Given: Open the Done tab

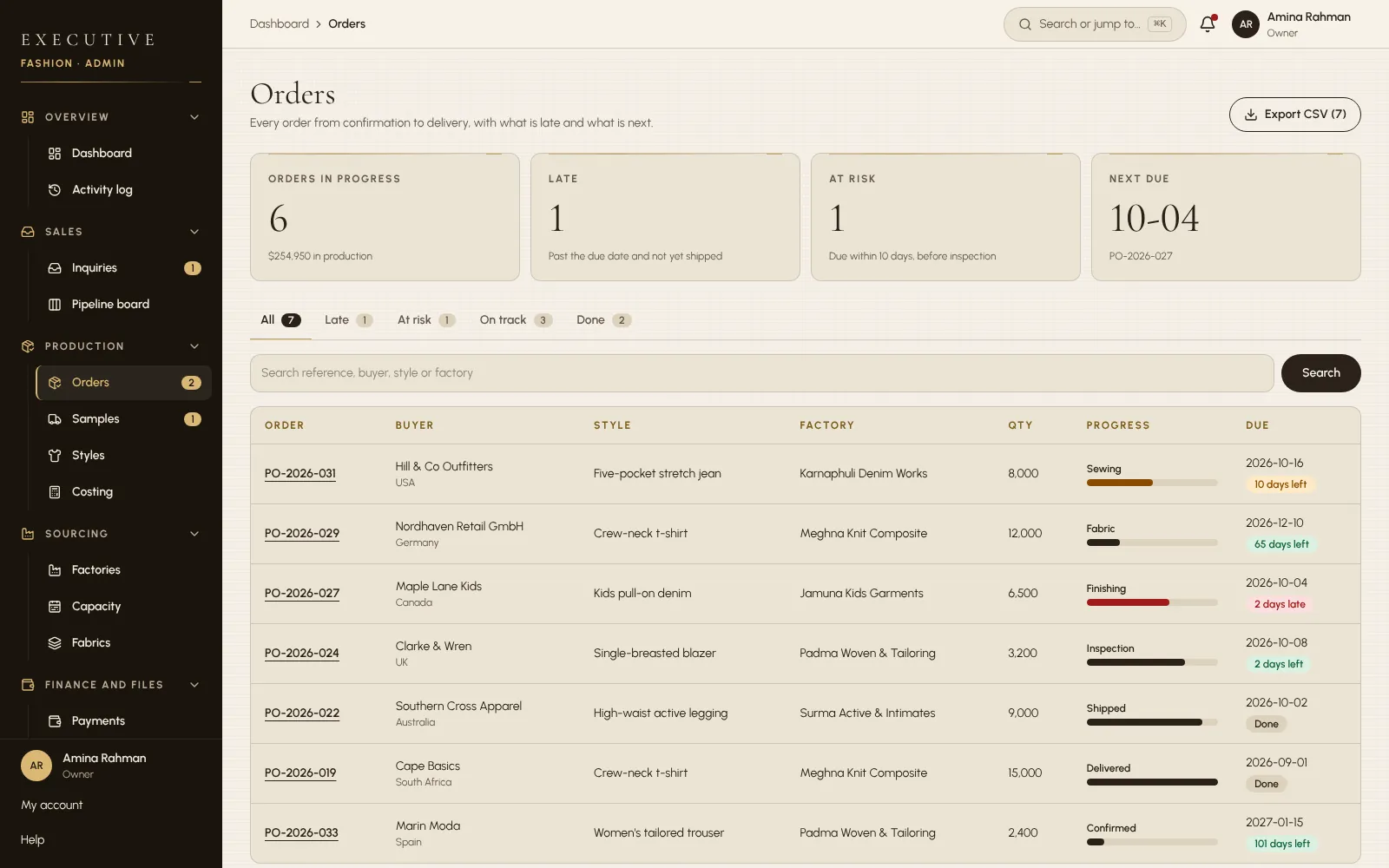Looking at the screenshot, I should (x=603, y=320).
